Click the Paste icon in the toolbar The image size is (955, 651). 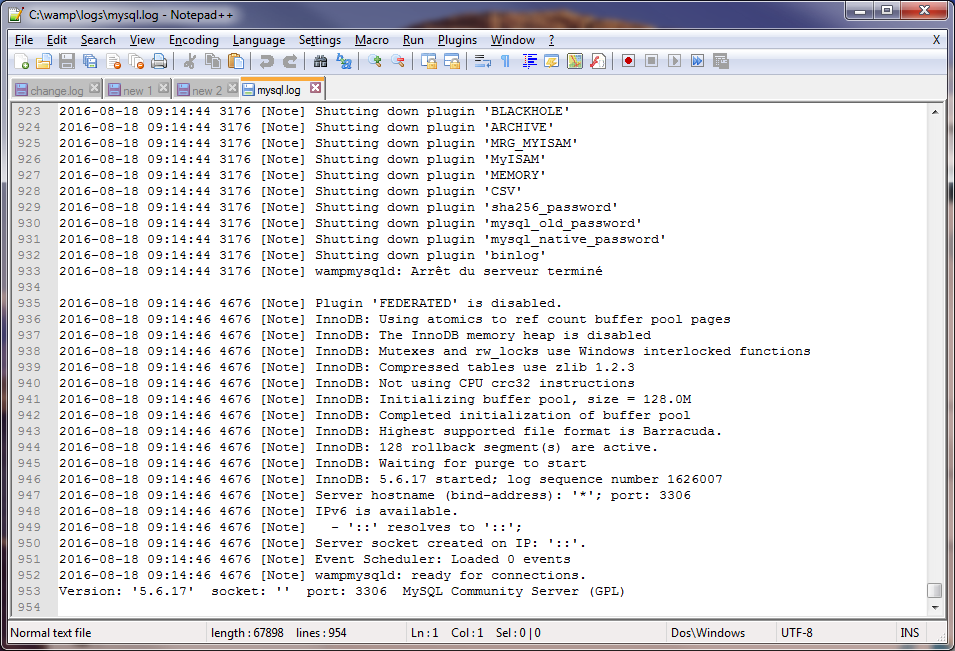[235, 61]
